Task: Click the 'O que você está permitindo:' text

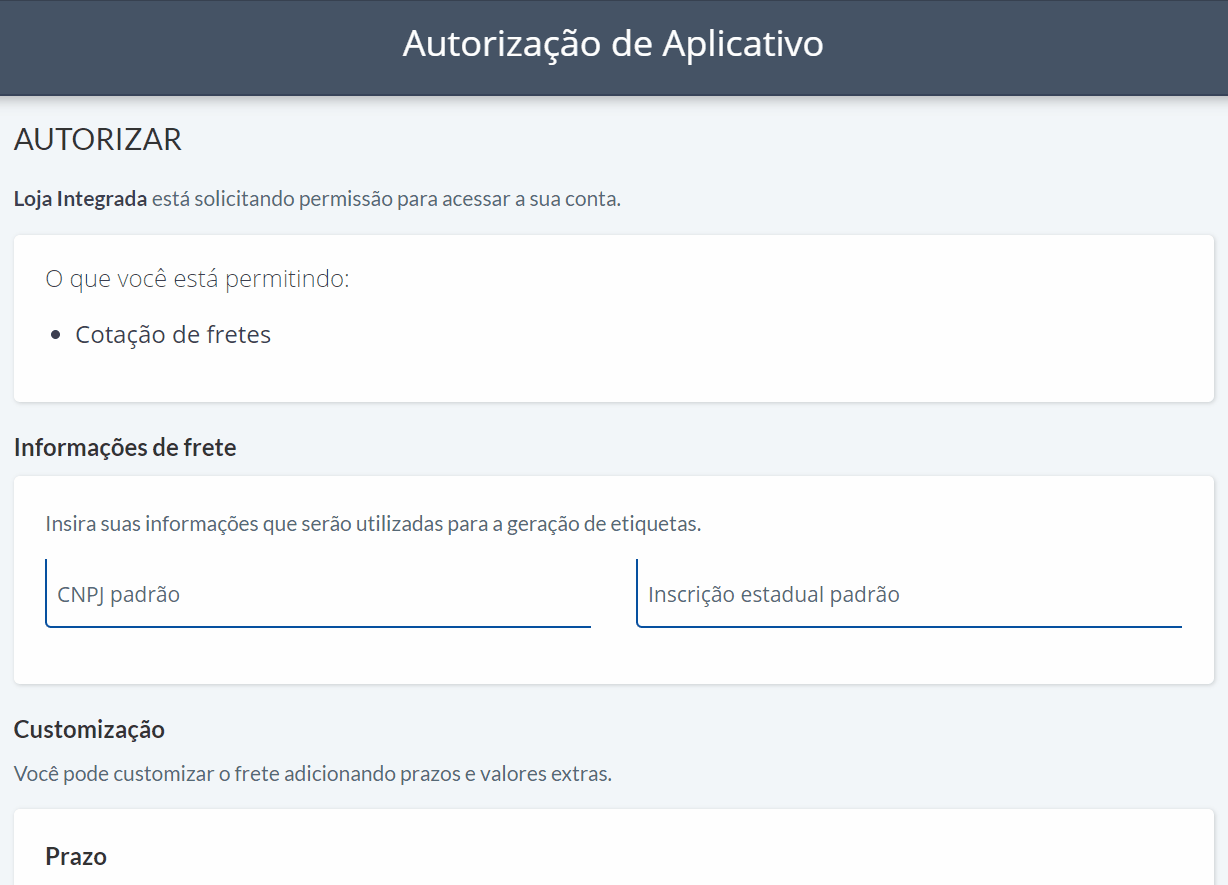Action: coord(197,279)
